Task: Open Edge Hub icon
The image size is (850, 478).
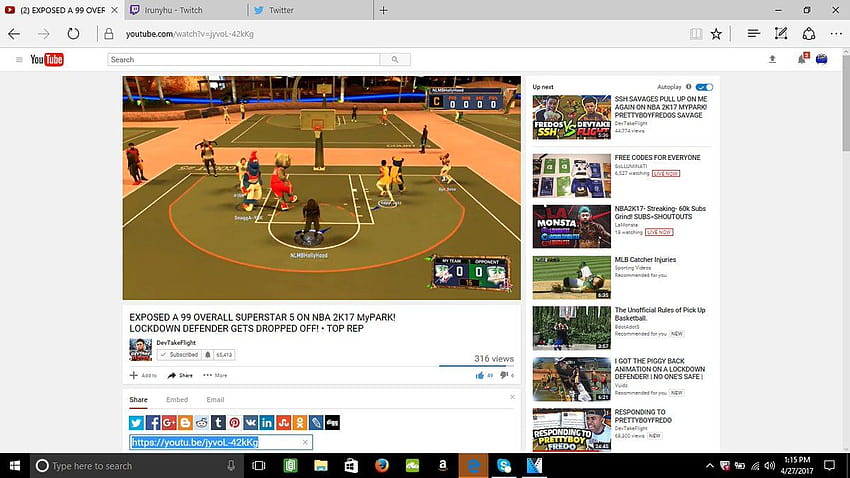Action: pos(753,34)
